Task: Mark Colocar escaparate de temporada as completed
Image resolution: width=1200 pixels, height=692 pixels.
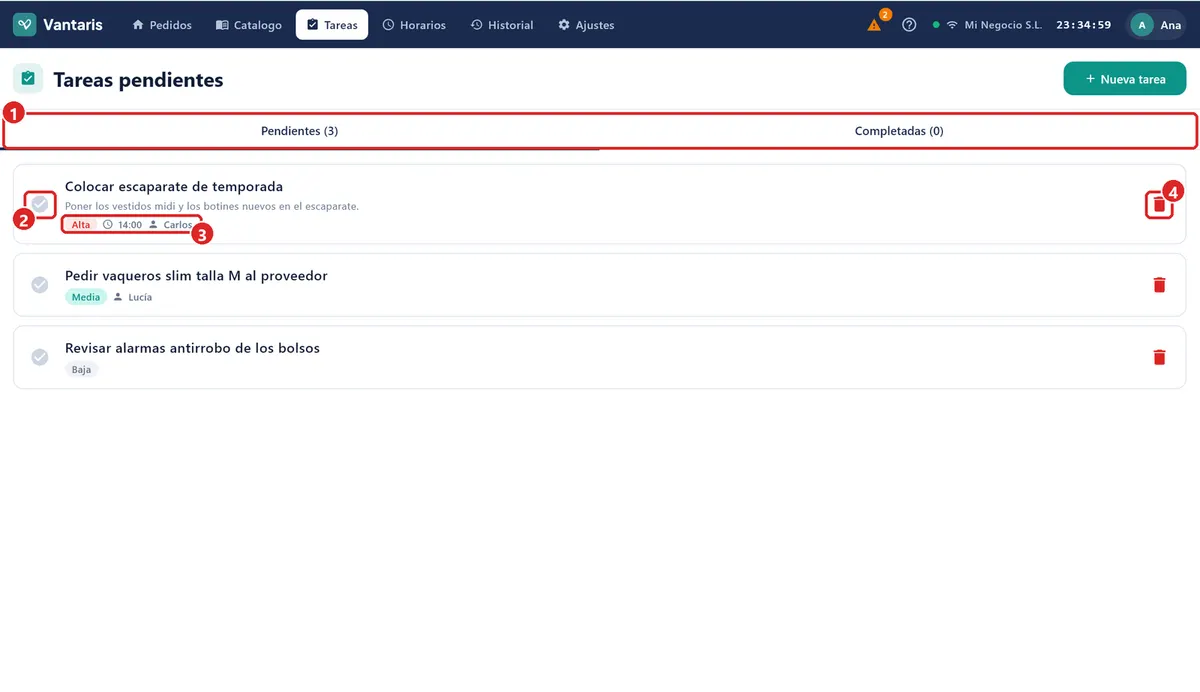Action: 40,204
